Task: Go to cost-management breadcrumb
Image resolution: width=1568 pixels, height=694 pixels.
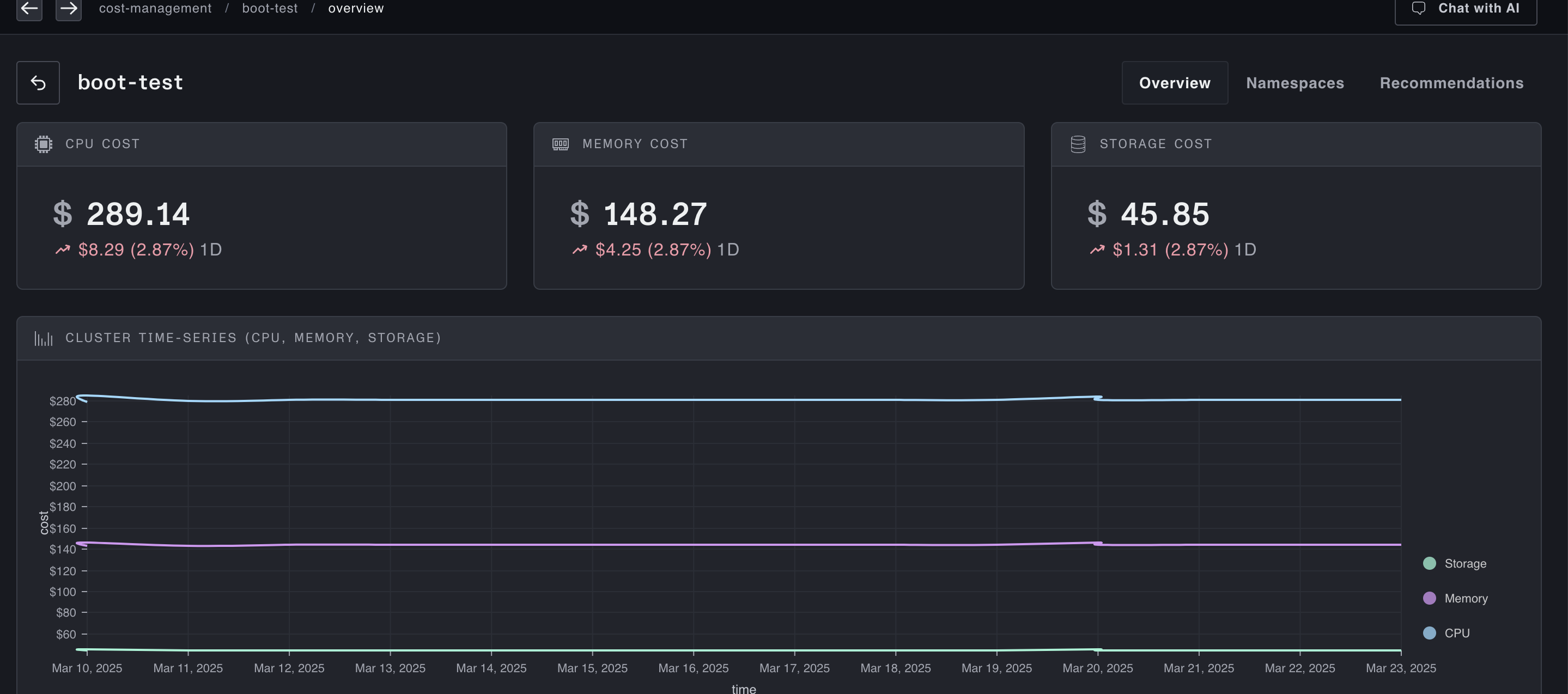Action: pos(155,9)
